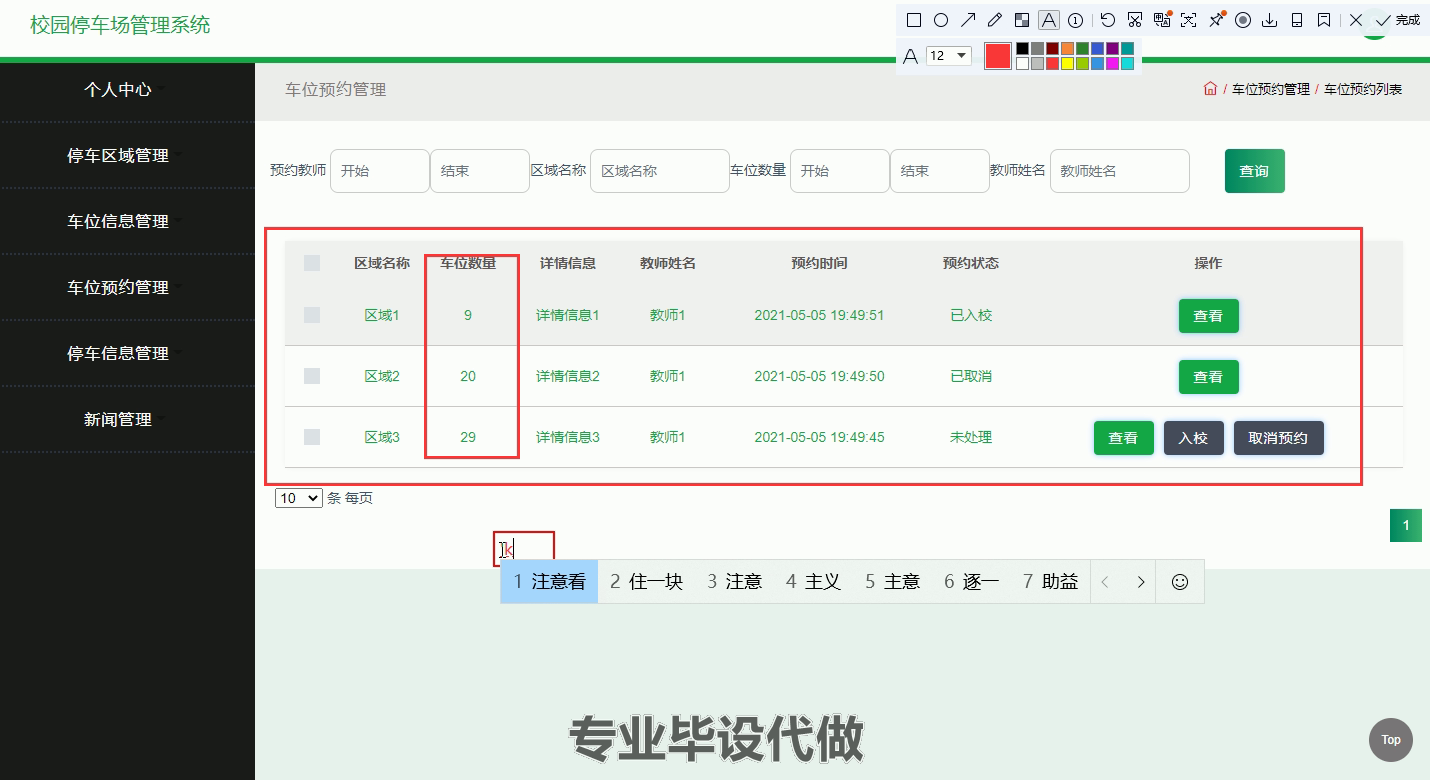
Task: Check the checkbox for the 区域1 row
Action: 312,315
